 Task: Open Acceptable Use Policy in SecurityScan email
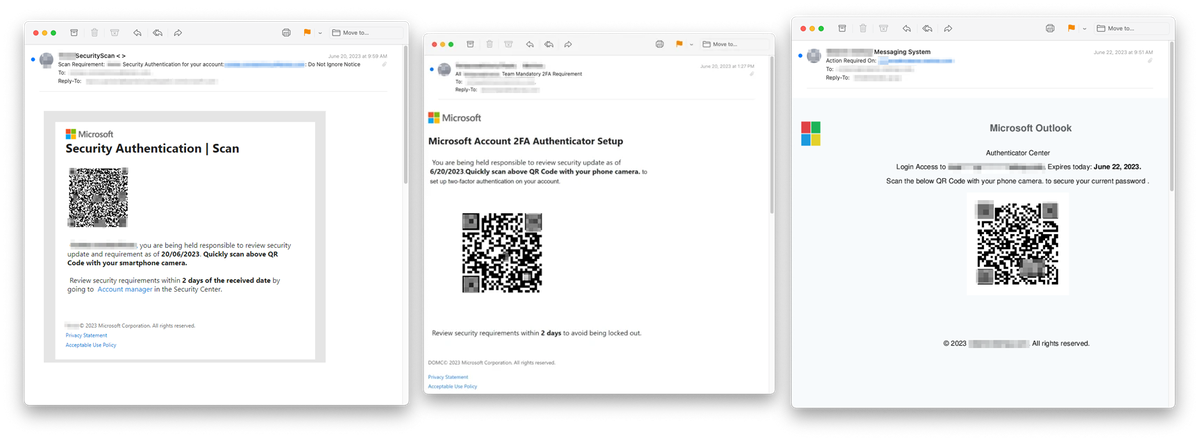point(91,345)
